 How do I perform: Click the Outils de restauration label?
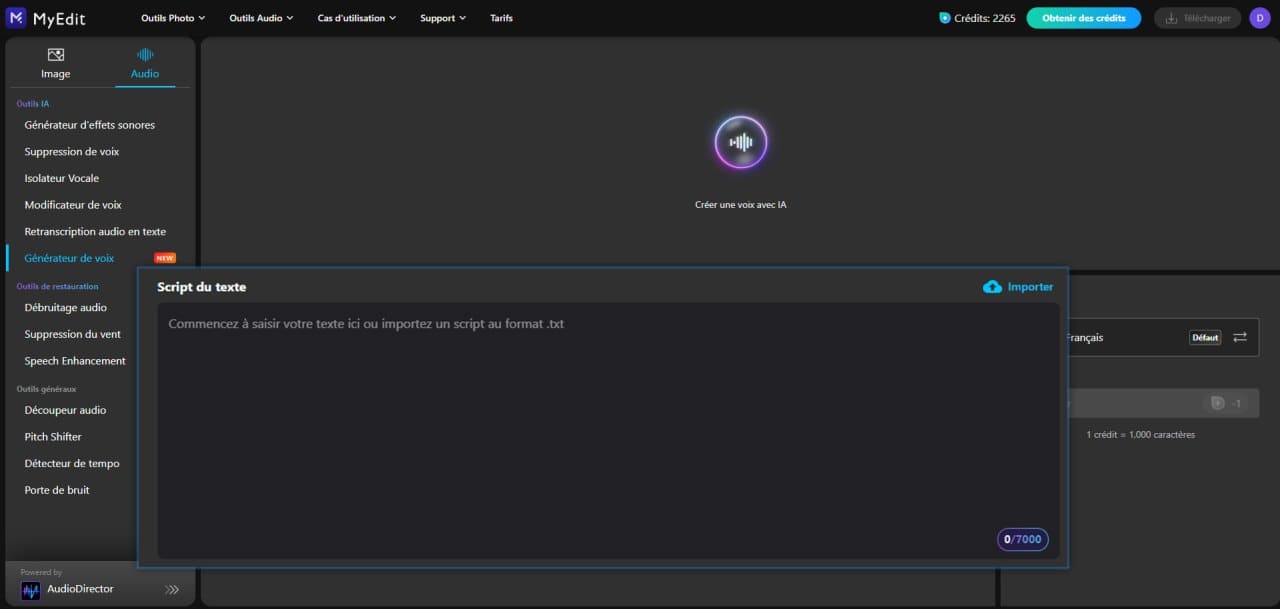[x=57, y=287]
